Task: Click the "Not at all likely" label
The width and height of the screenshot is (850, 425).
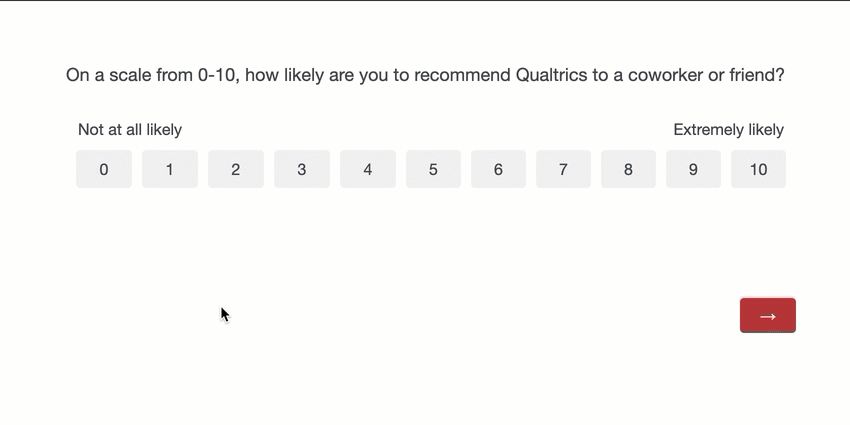Action: pos(130,130)
